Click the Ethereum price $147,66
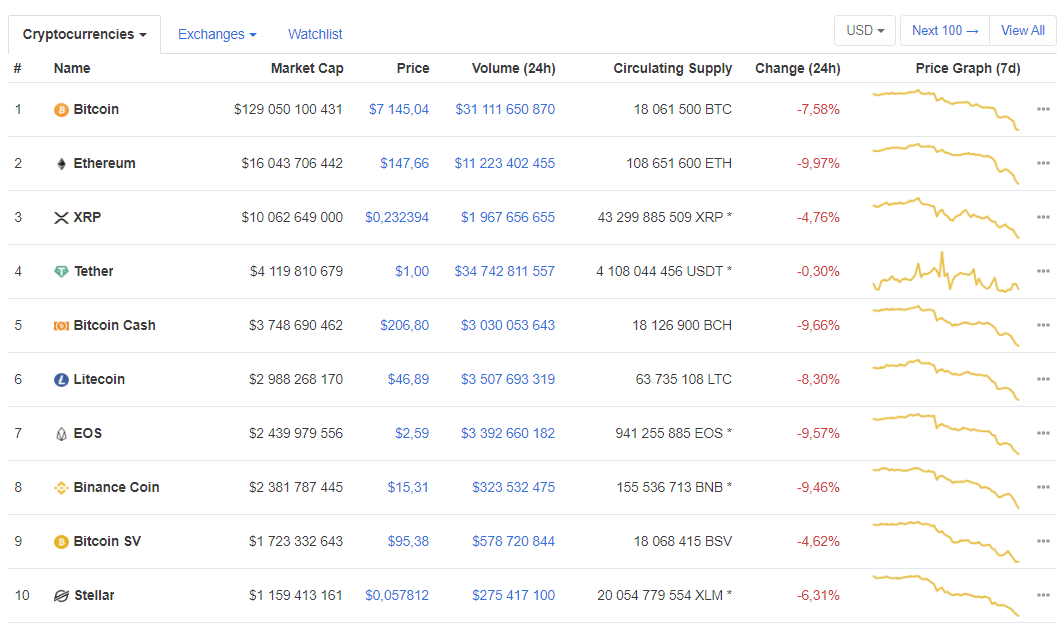The width and height of the screenshot is (1064, 625). tap(404, 164)
